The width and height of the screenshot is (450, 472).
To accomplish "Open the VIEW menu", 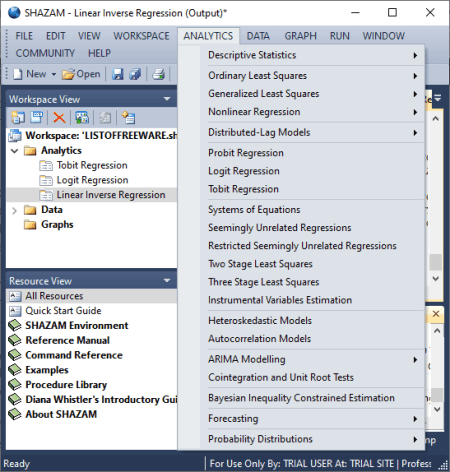I will (89, 36).
